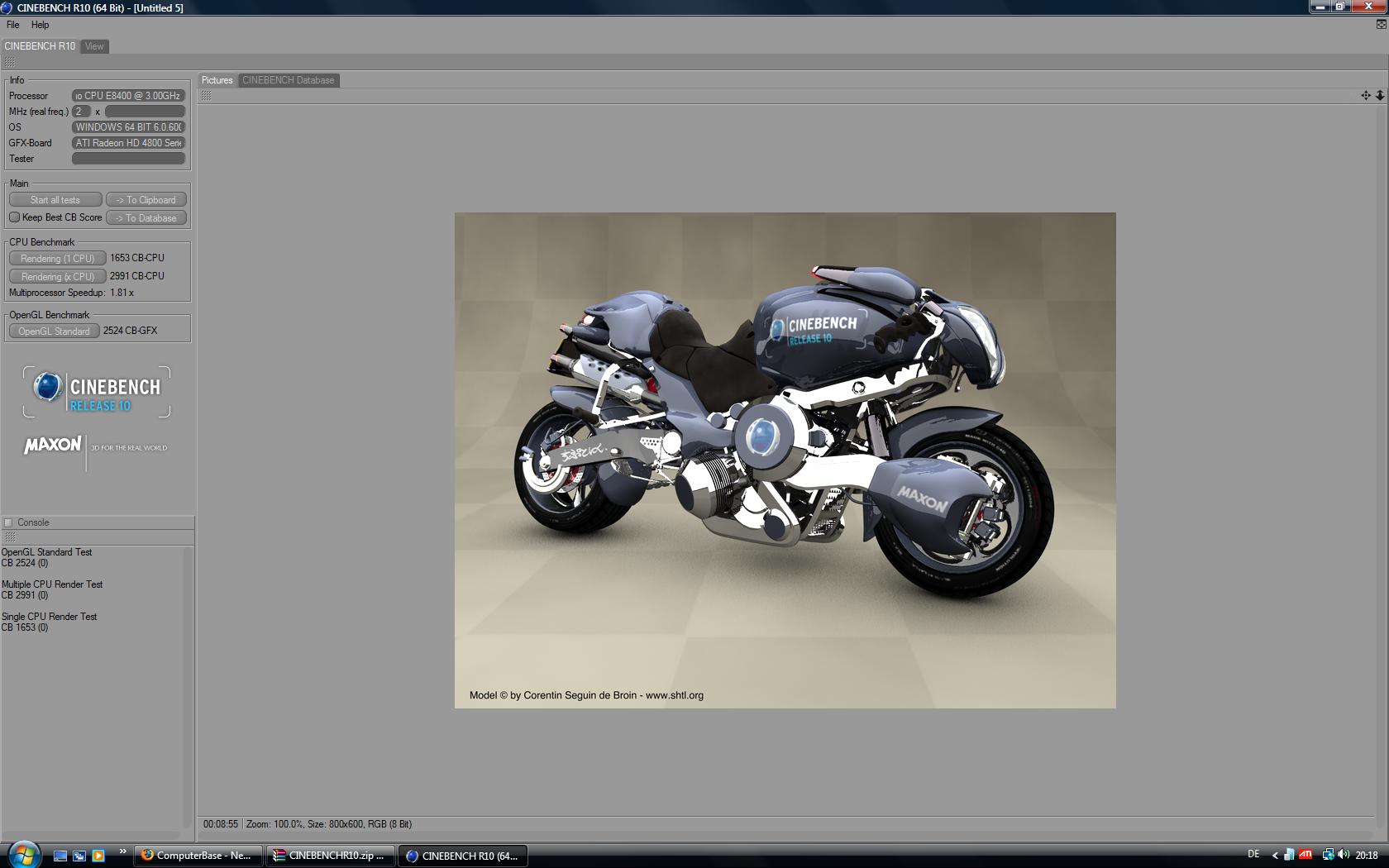The width and height of the screenshot is (1389, 868).
Task: Click the 1653 CB-CPU score
Action: pyautogui.click(x=137, y=258)
